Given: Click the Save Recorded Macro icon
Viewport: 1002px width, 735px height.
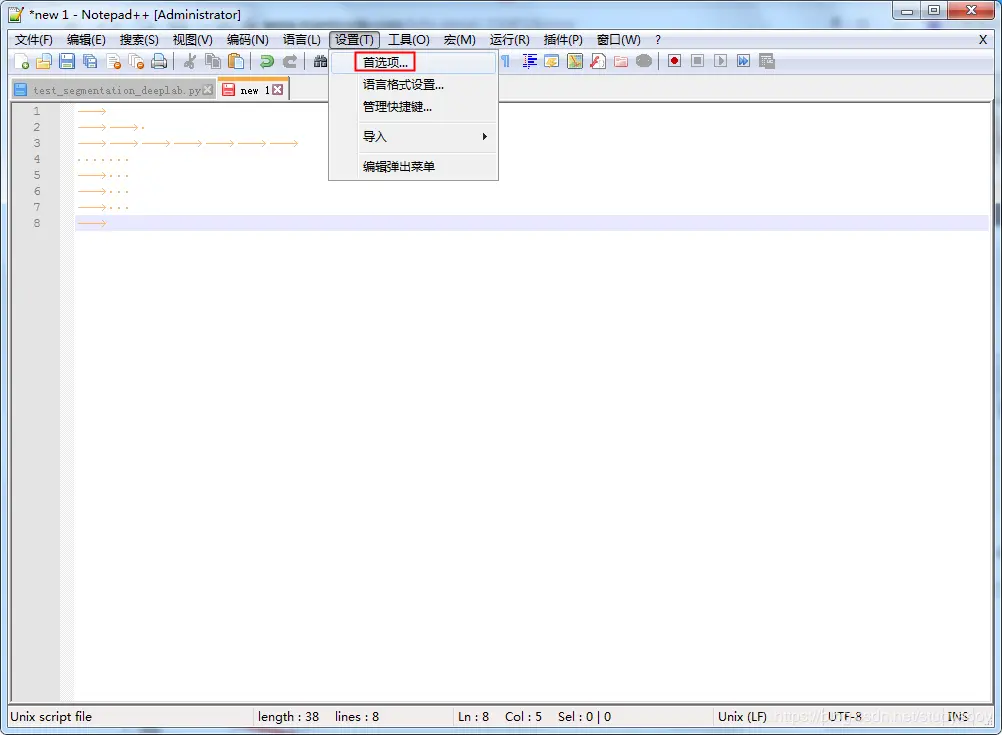Looking at the screenshot, I should pos(766,61).
